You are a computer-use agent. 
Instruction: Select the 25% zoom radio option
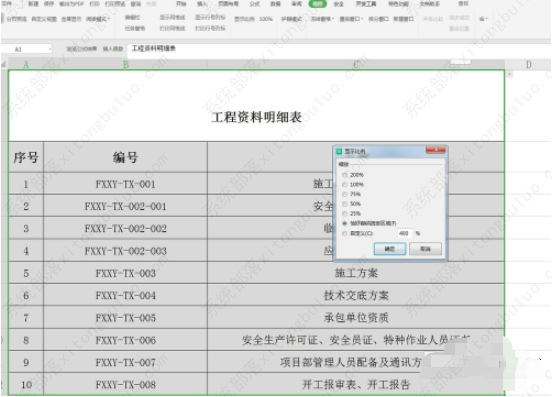[351, 214]
